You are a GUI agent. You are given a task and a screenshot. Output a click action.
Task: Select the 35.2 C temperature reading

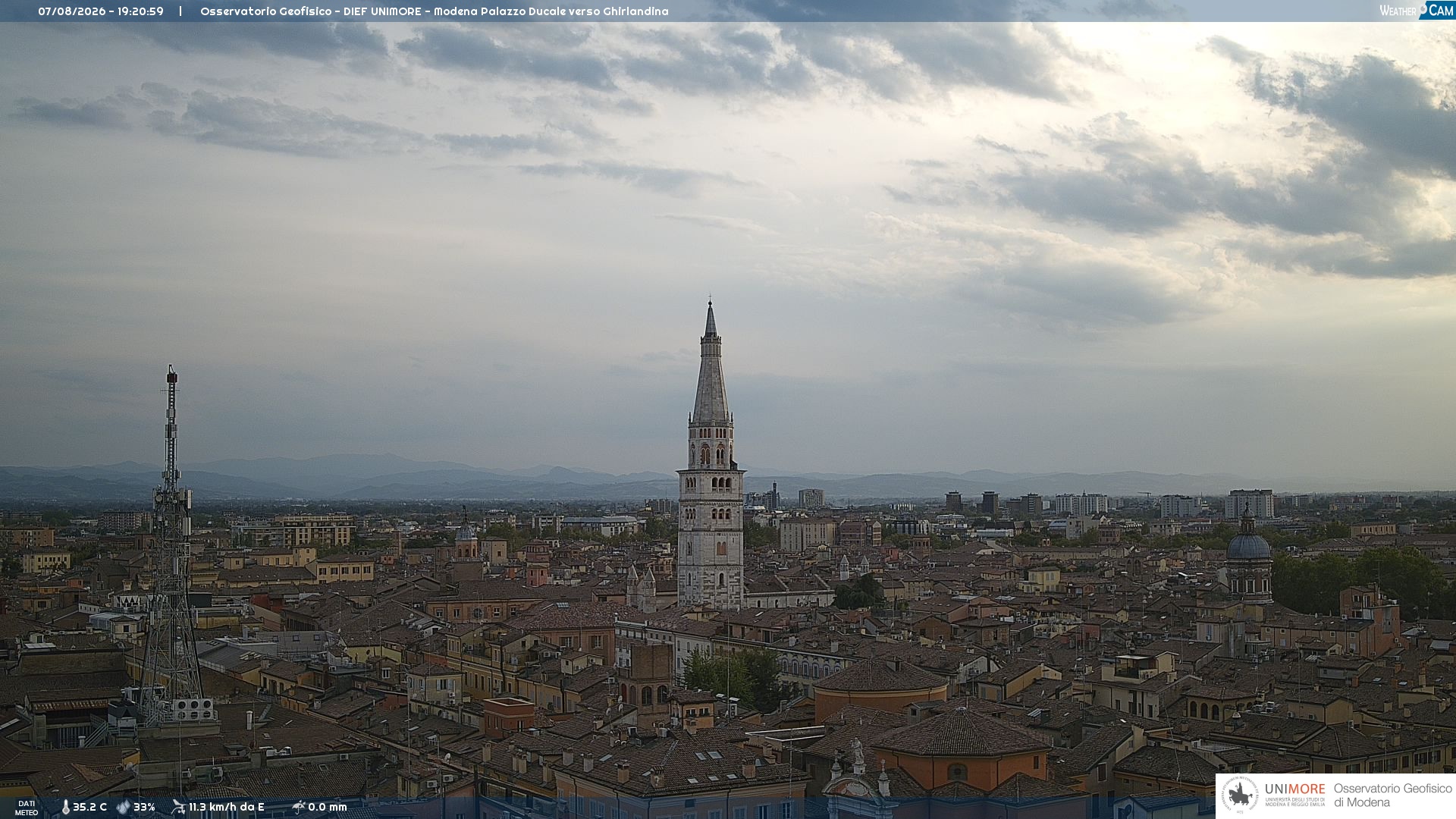click(x=89, y=808)
